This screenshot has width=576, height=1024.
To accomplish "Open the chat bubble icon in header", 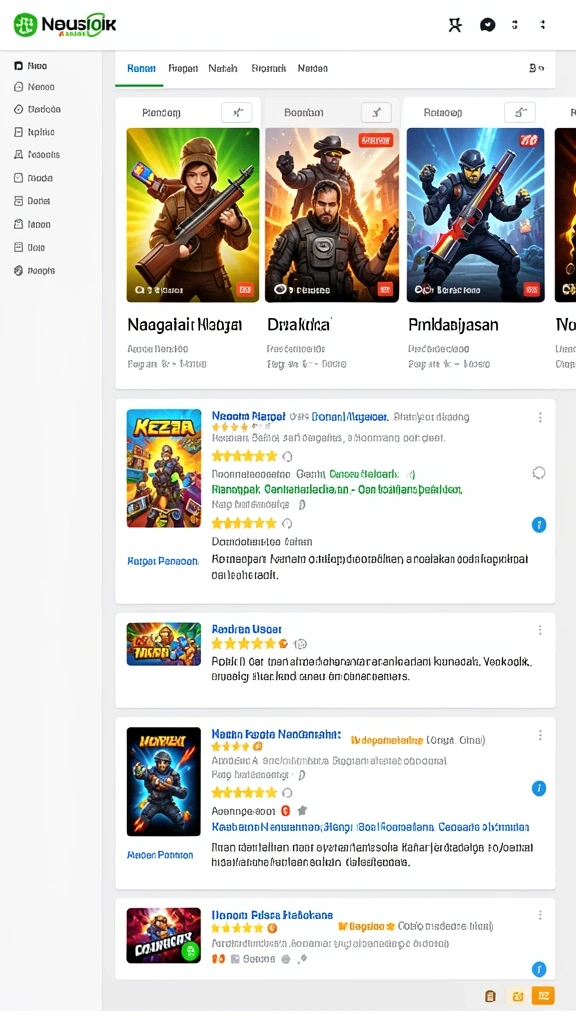I will pos(487,25).
